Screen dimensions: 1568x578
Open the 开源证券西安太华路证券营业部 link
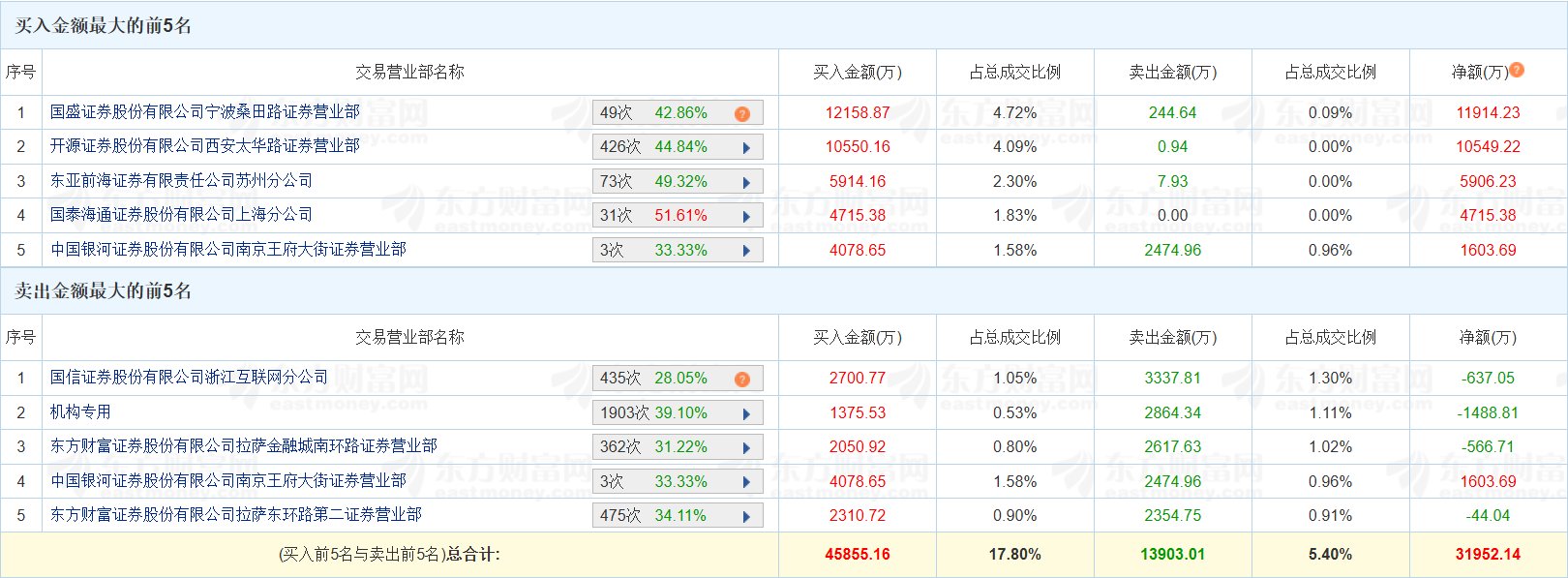click(x=204, y=146)
